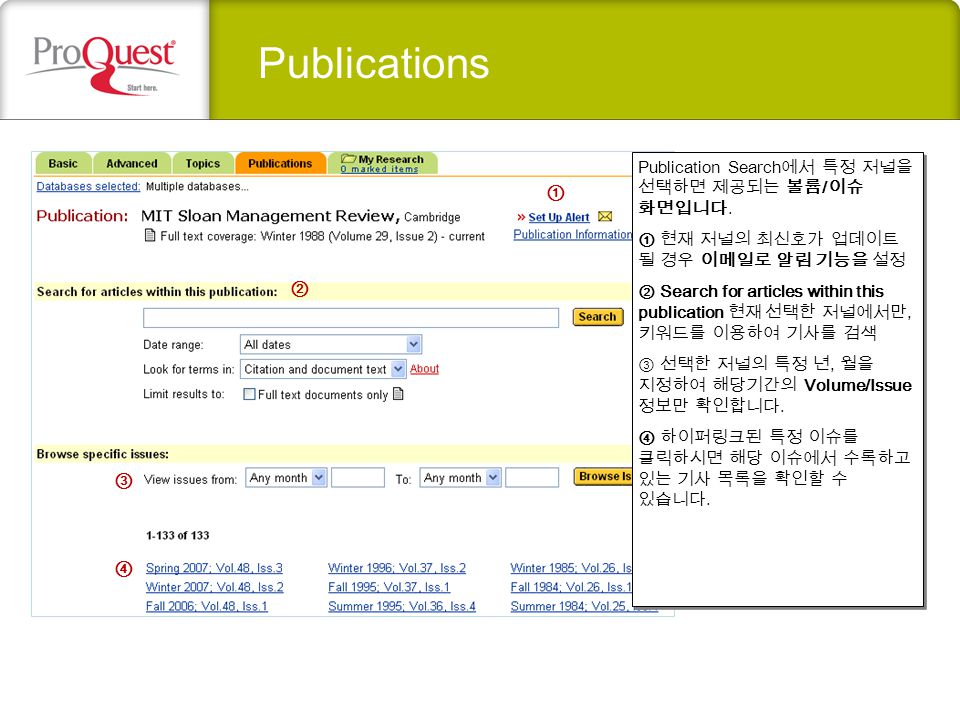Open the Date range All dates dropdown
960x720 pixels.
click(x=331, y=345)
